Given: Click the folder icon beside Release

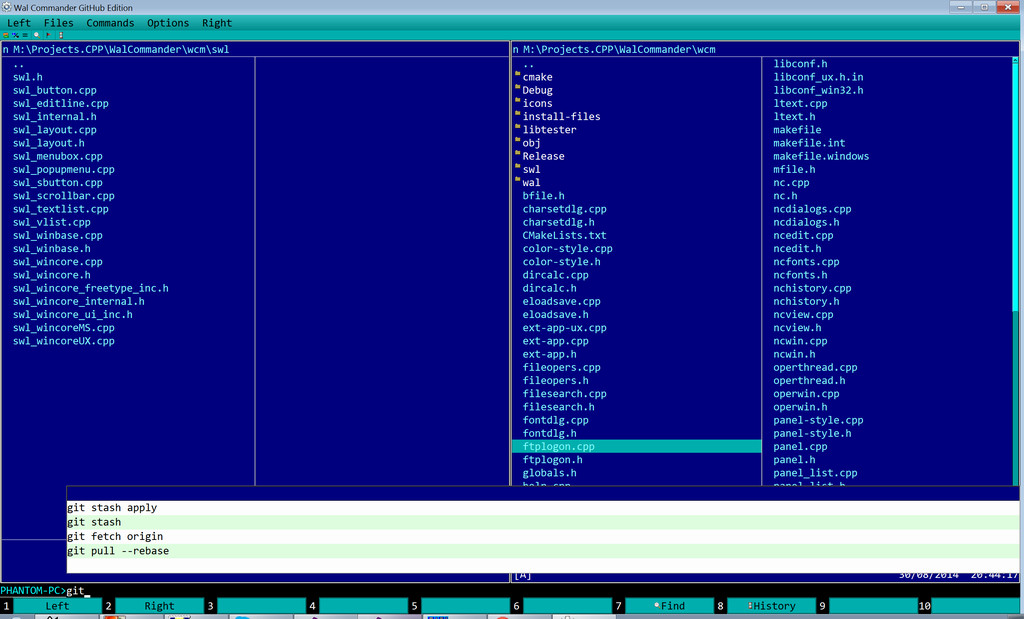Looking at the screenshot, I should [517, 153].
